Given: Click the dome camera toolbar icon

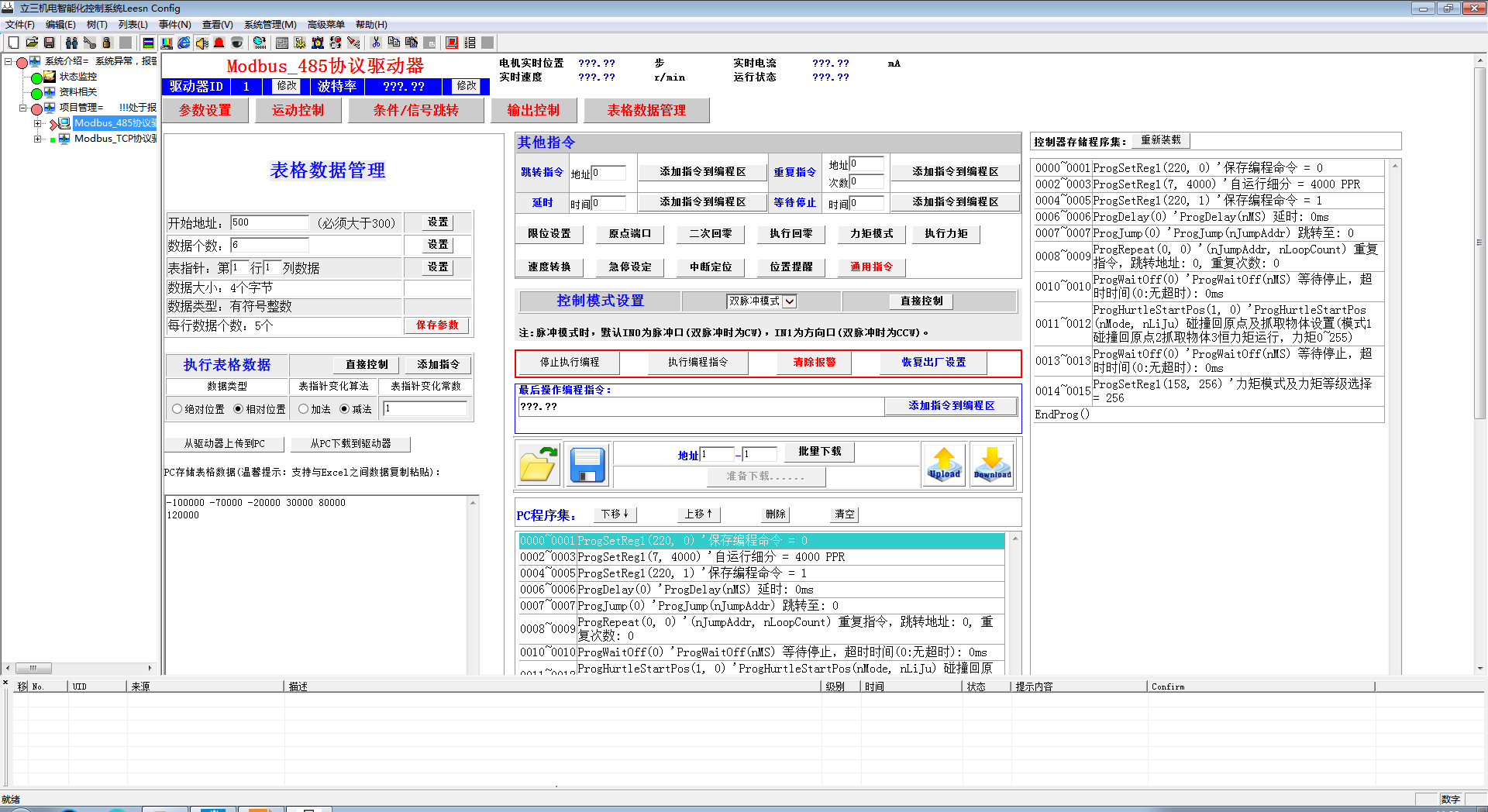Looking at the screenshot, I should click(x=237, y=43).
